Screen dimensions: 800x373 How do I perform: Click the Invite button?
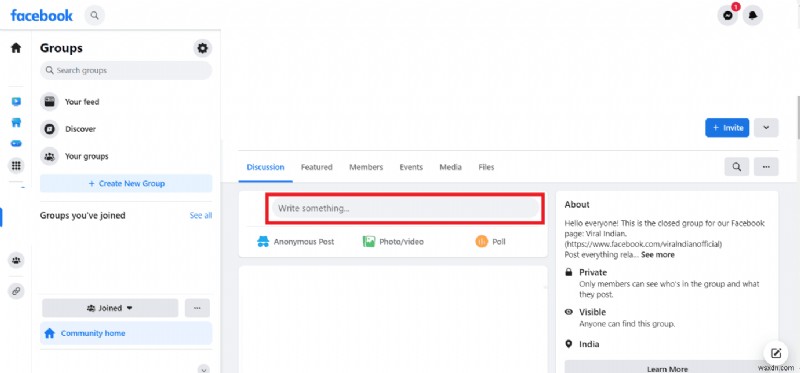pos(727,128)
